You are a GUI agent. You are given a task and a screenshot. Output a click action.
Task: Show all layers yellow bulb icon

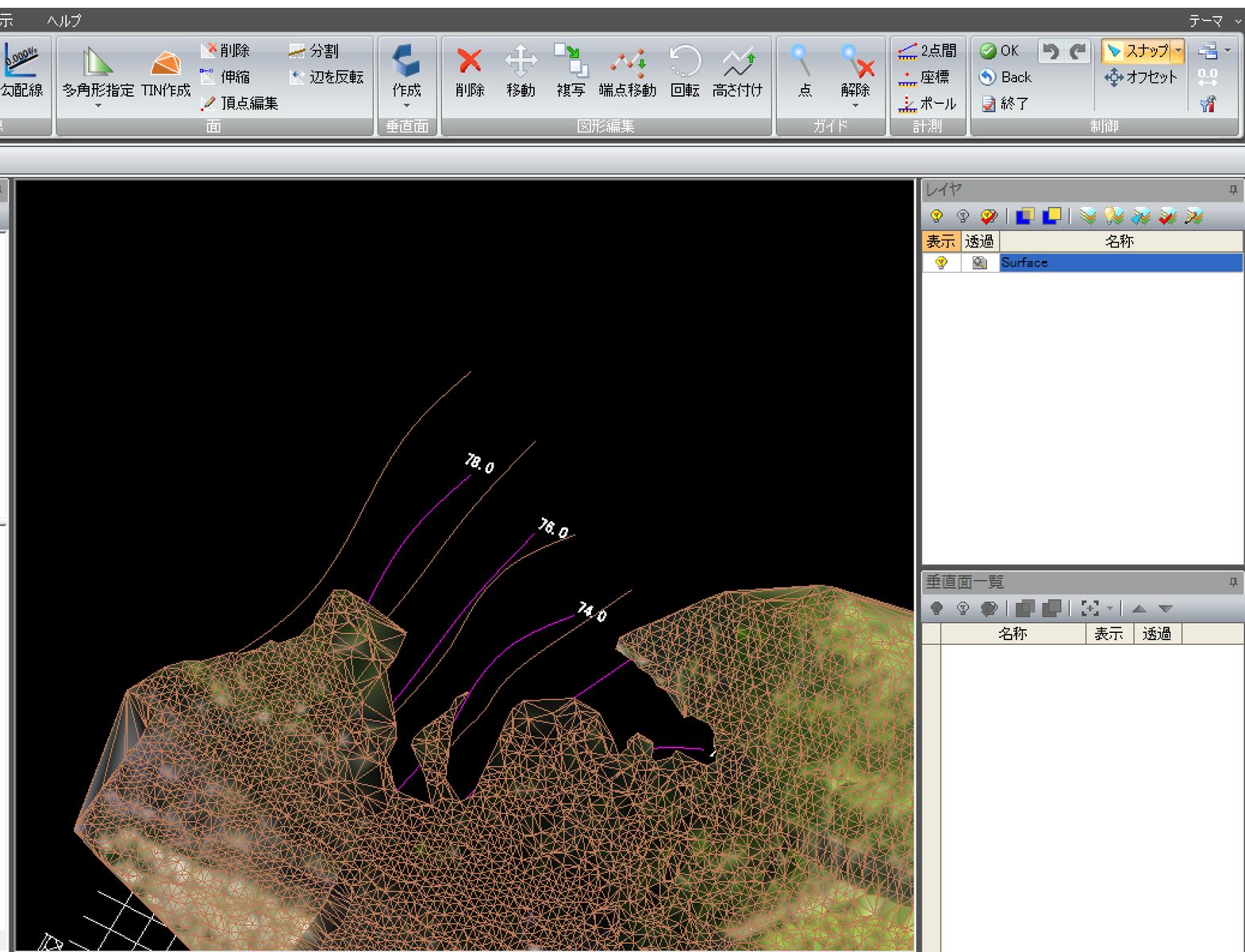tap(936, 216)
